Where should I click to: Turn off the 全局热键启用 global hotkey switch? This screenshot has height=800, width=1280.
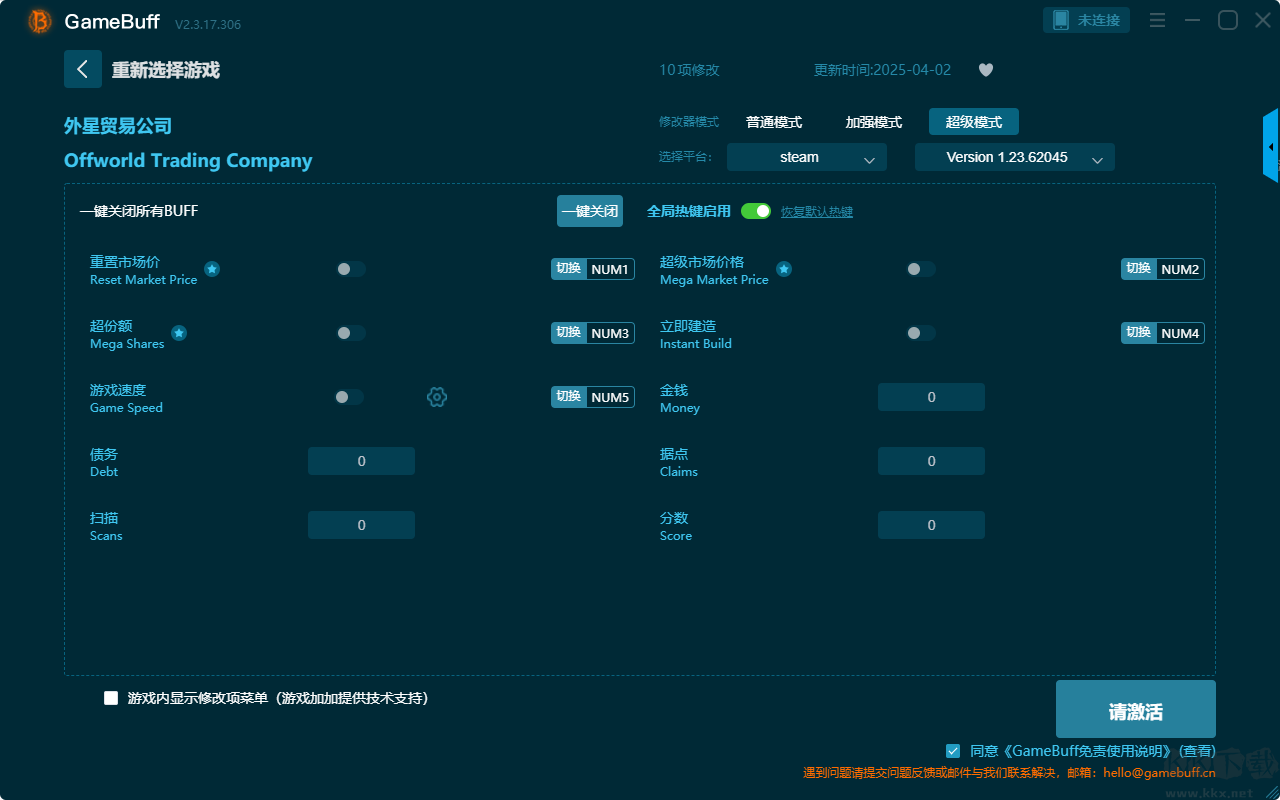(x=756, y=211)
